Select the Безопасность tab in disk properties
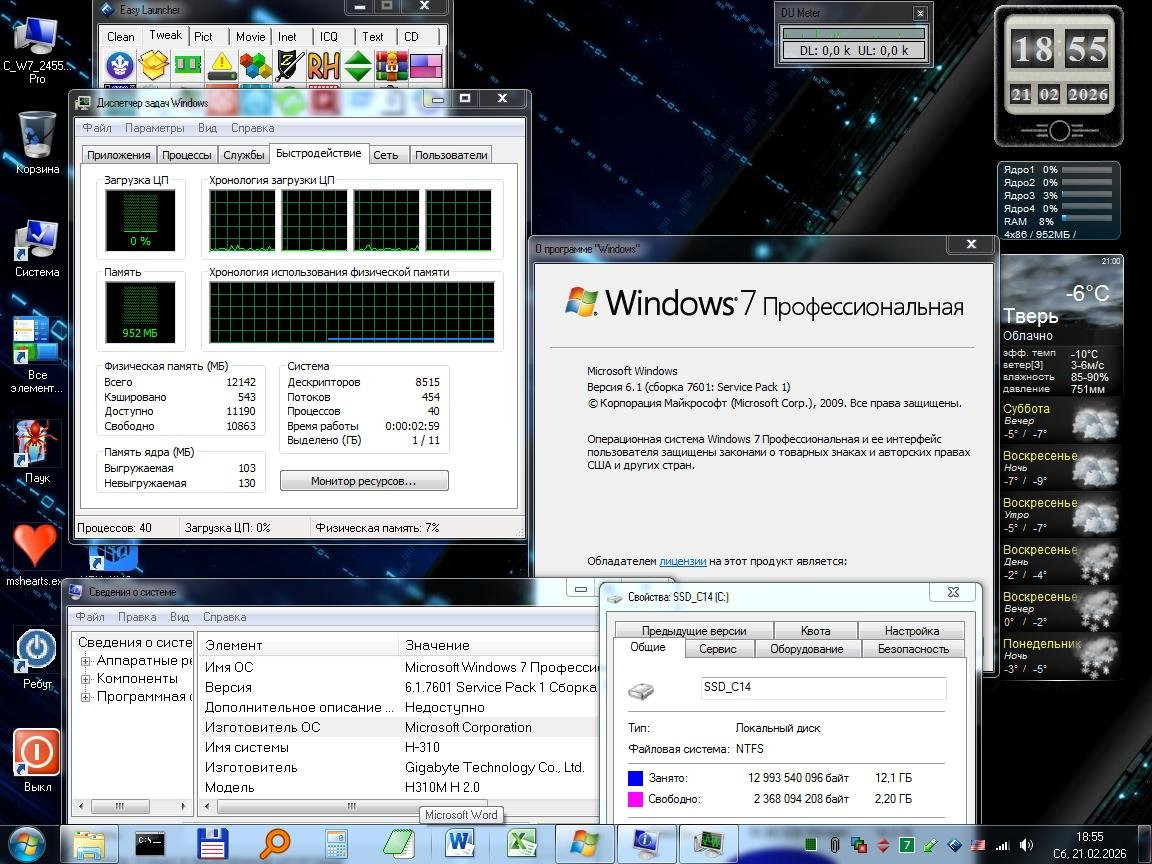The width and height of the screenshot is (1152, 864). pyautogui.click(x=912, y=649)
